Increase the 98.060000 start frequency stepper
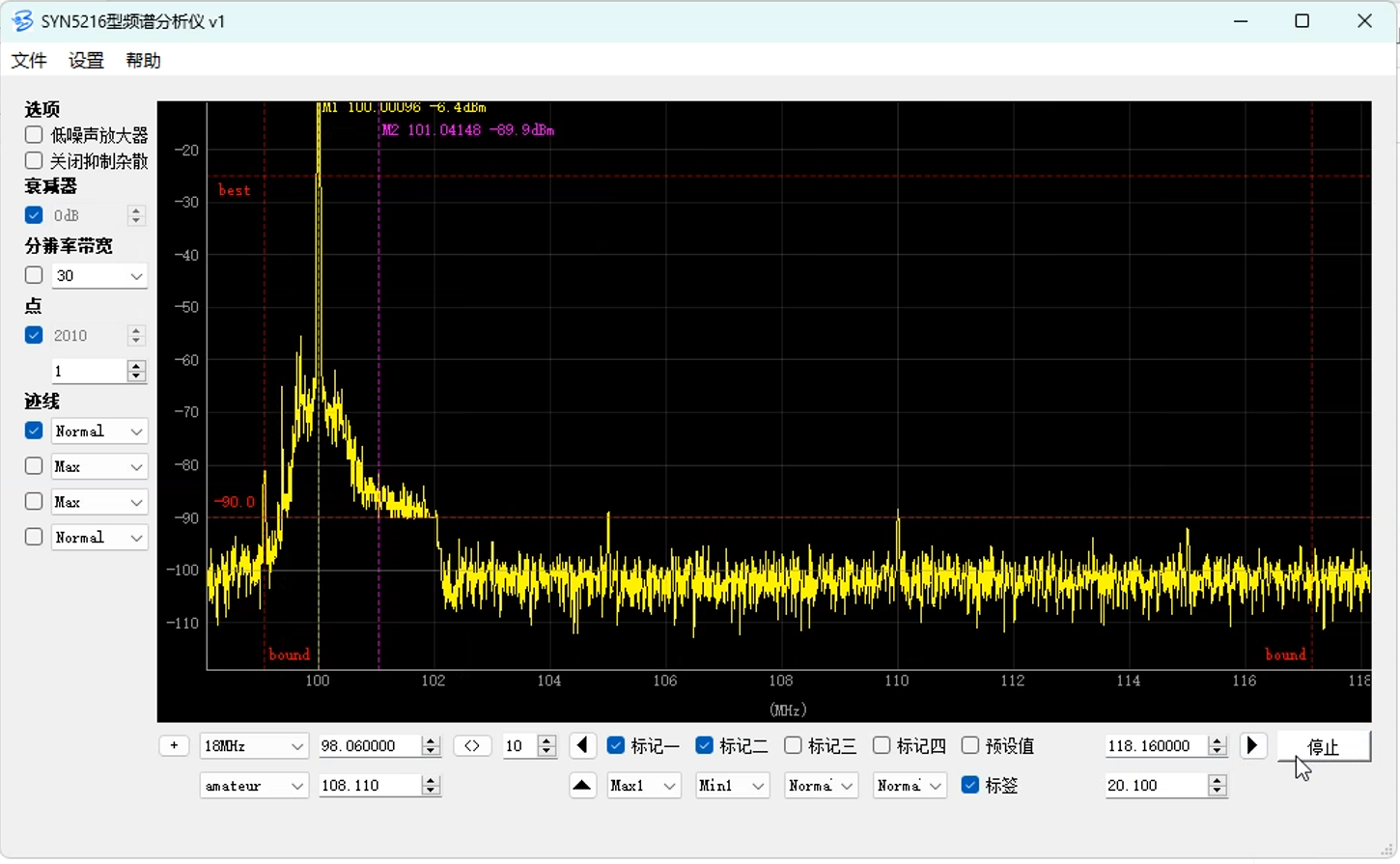The height and width of the screenshot is (864, 1400). (x=432, y=740)
